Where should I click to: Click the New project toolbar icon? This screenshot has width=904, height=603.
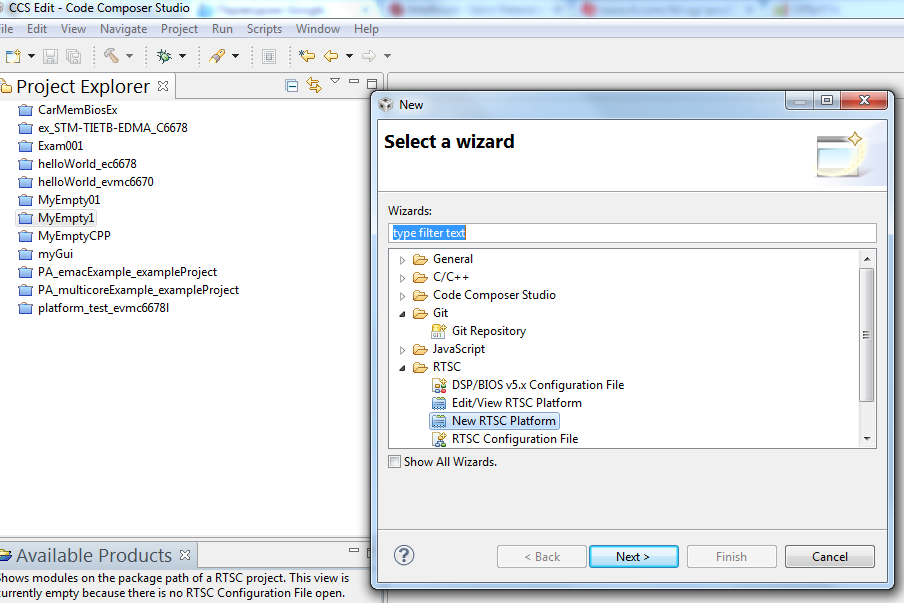point(13,56)
